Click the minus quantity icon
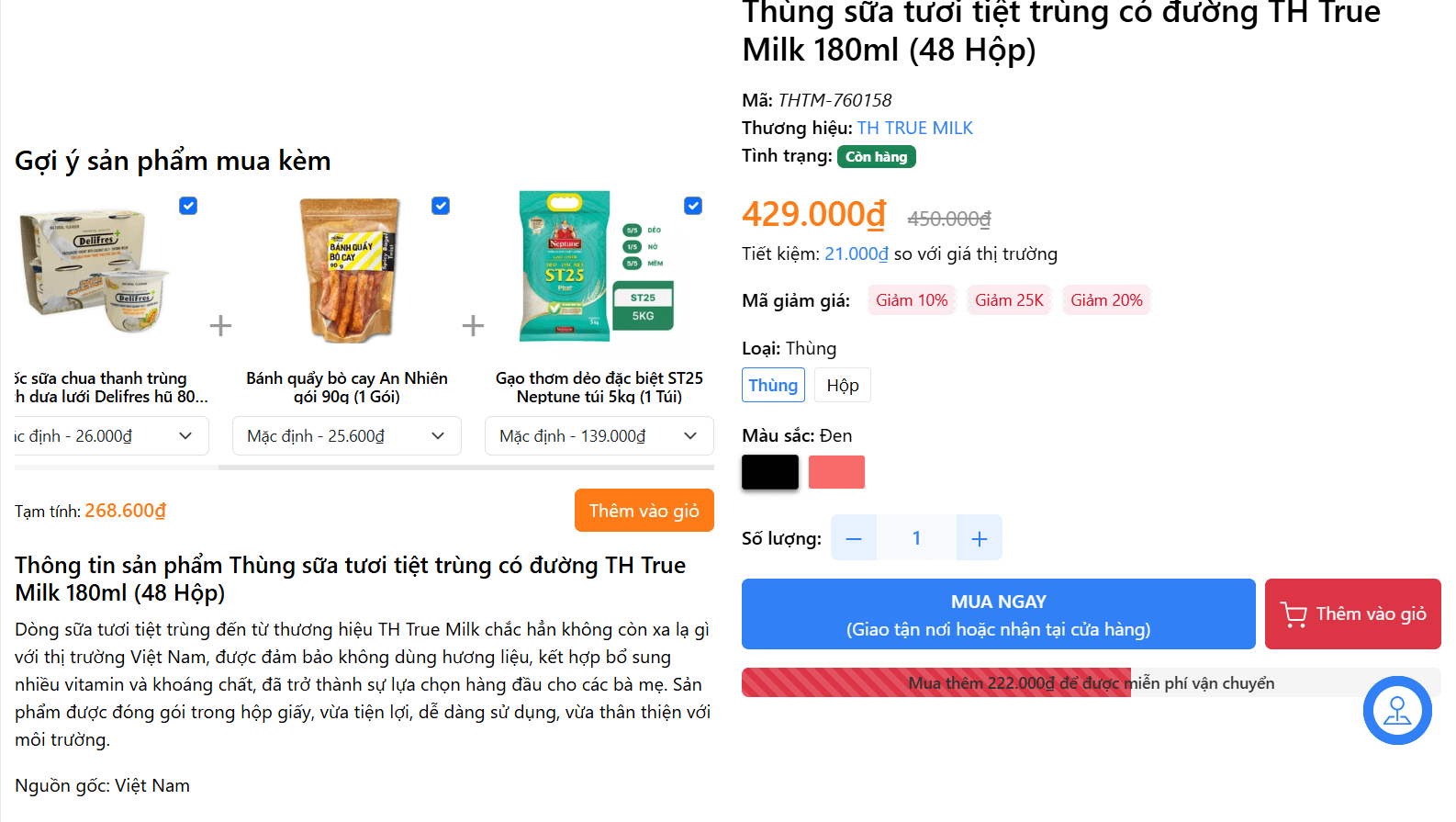 (854, 538)
